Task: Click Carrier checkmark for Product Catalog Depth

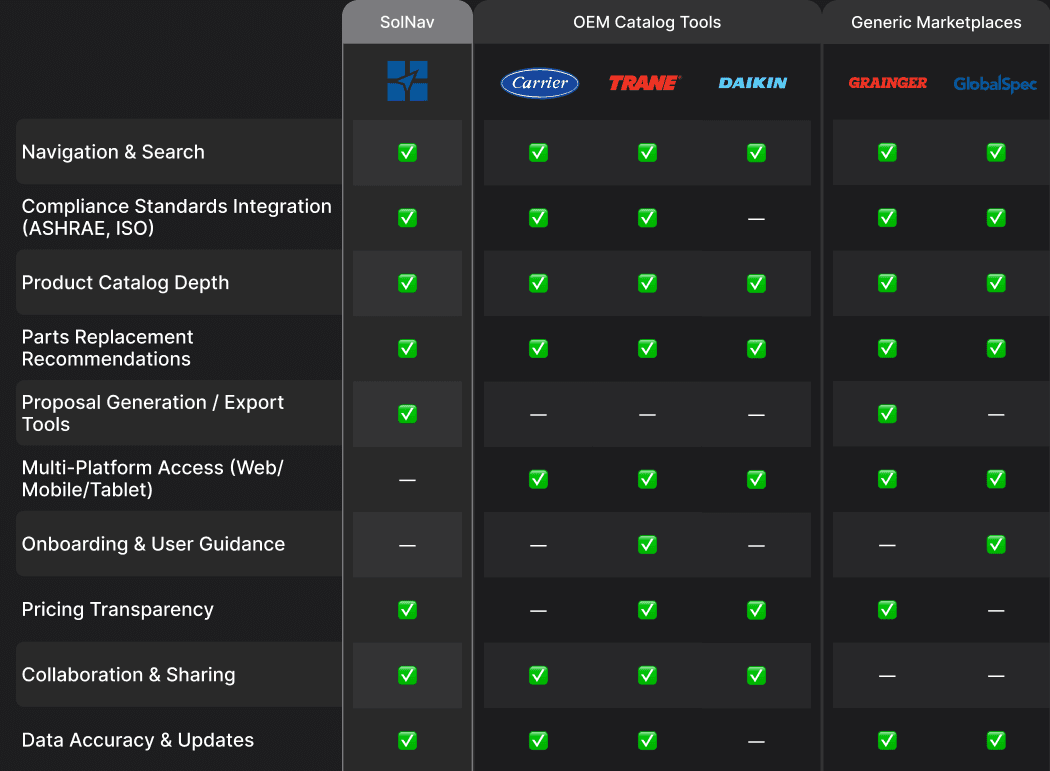Action: (538, 283)
